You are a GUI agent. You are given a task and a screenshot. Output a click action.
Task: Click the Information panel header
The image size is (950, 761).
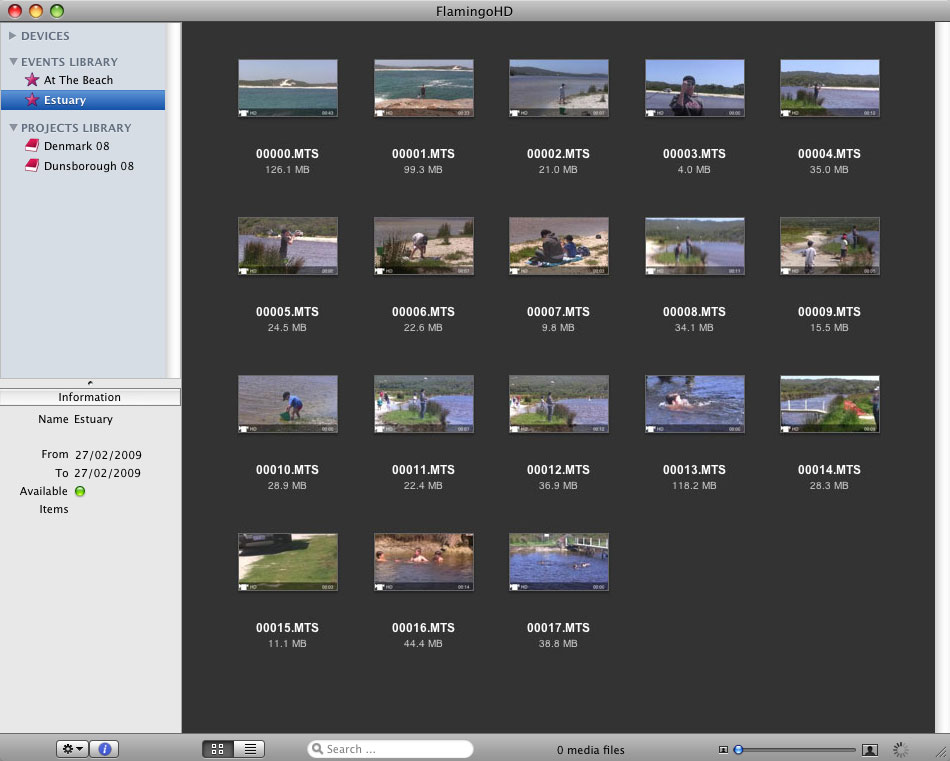[90, 397]
